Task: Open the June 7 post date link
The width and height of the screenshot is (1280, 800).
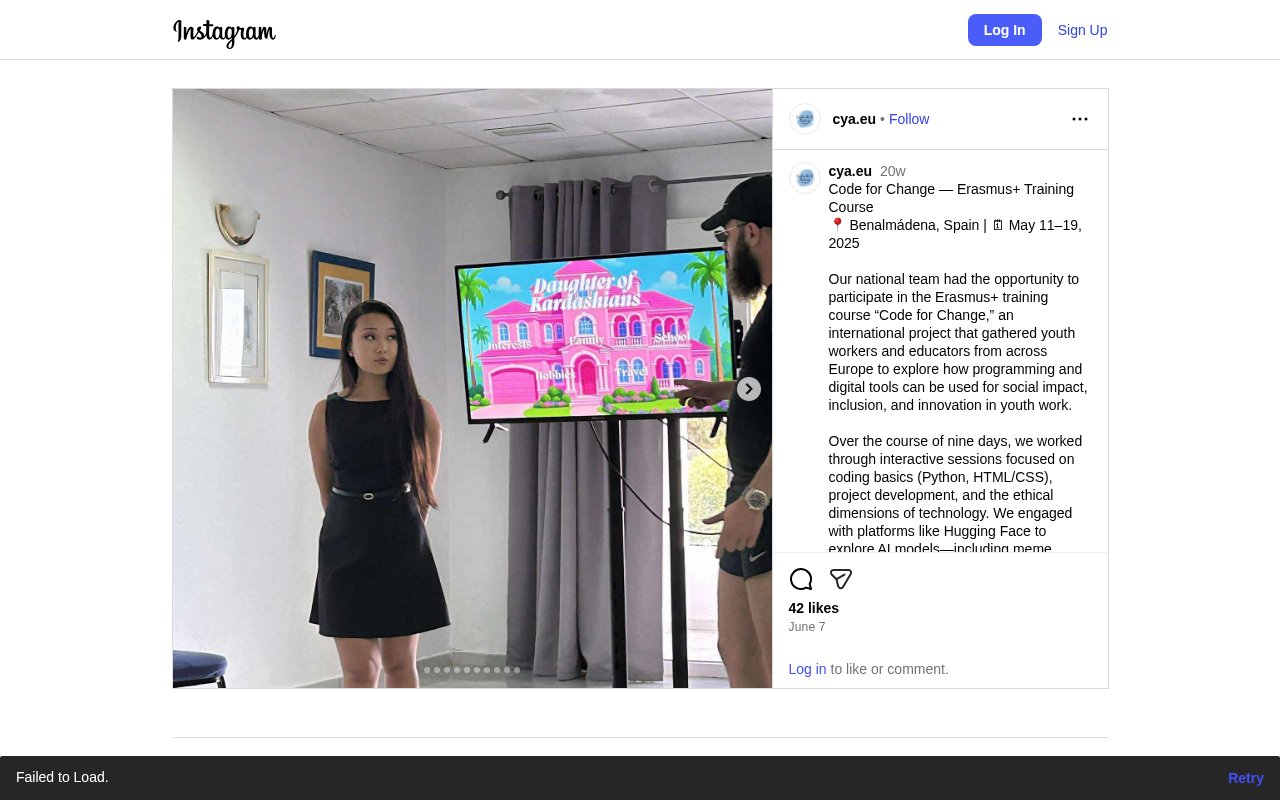Action: [x=807, y=627]
